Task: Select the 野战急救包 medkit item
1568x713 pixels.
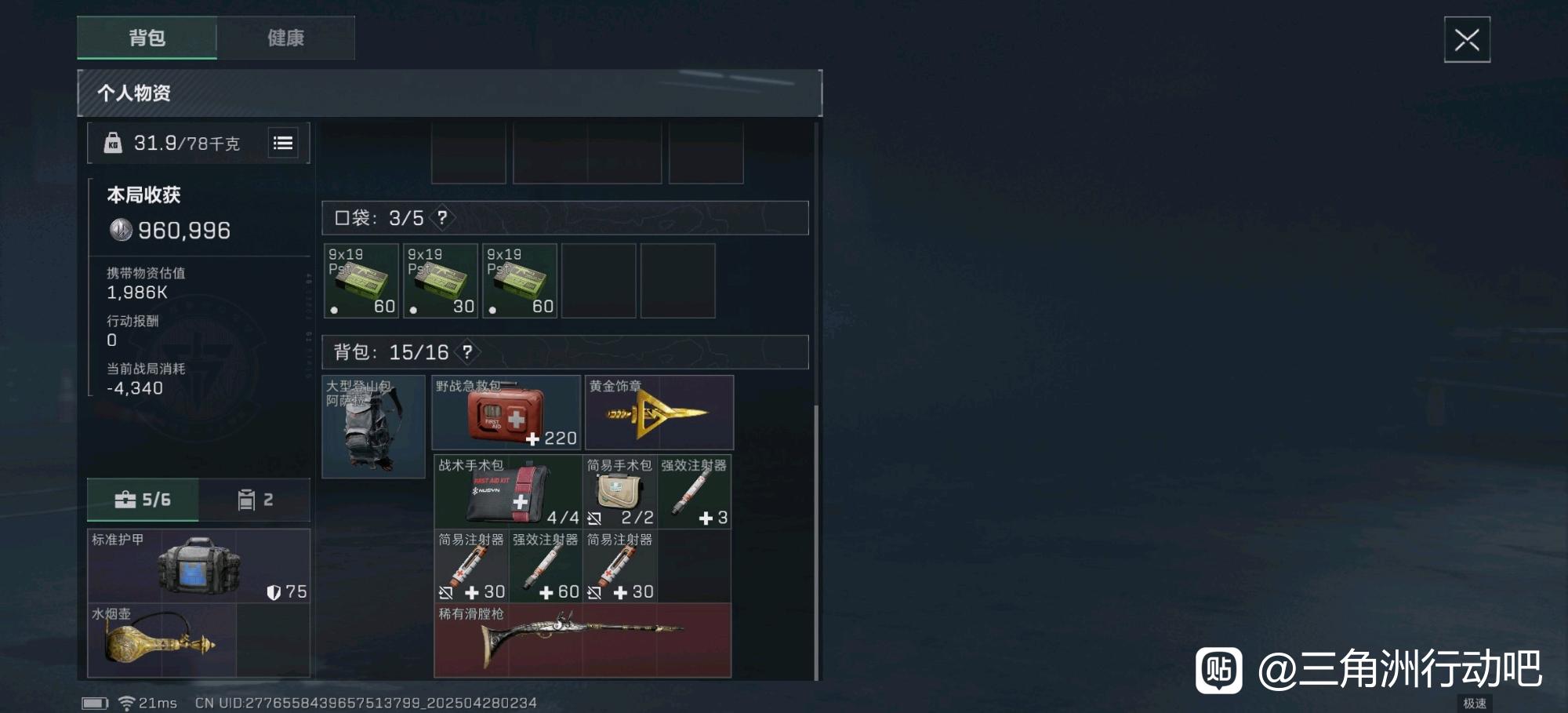Action: [506, 413]
